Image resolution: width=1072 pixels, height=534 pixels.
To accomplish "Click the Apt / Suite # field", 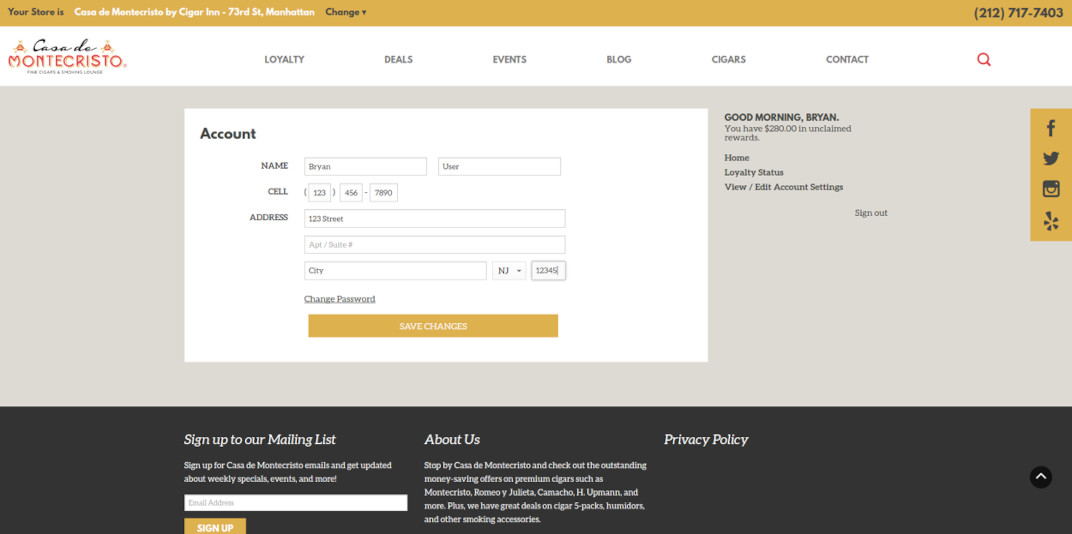I will pyautogui.click(x=434, y=245).
